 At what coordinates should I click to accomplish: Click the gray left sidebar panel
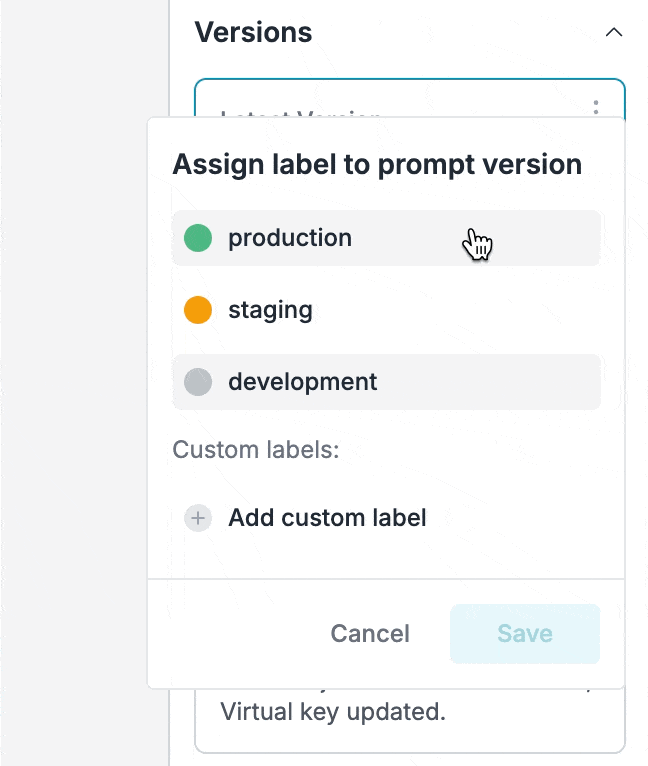pos(85,400)
